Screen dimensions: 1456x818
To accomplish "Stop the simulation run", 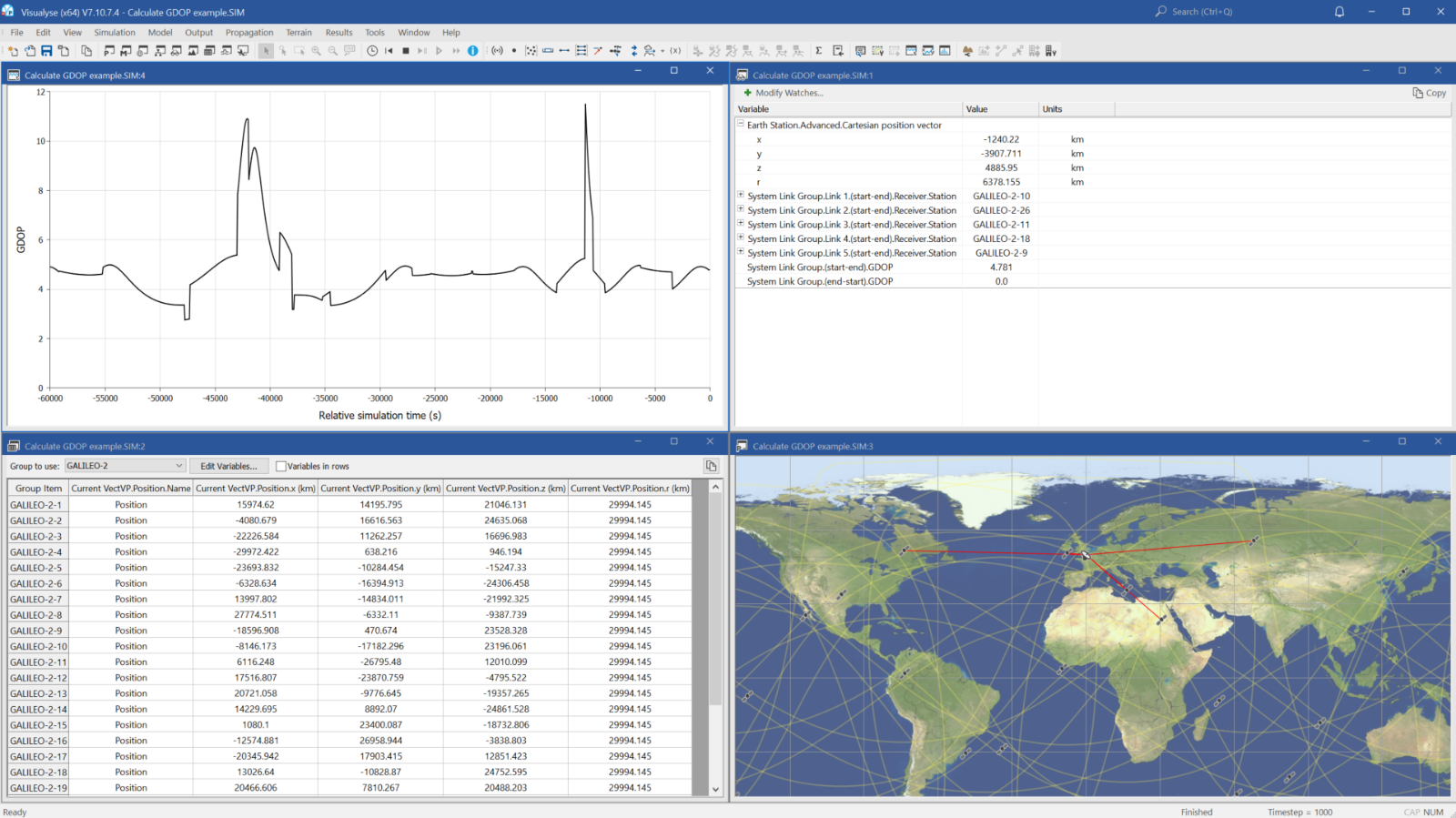I will [x=406, y=51].
